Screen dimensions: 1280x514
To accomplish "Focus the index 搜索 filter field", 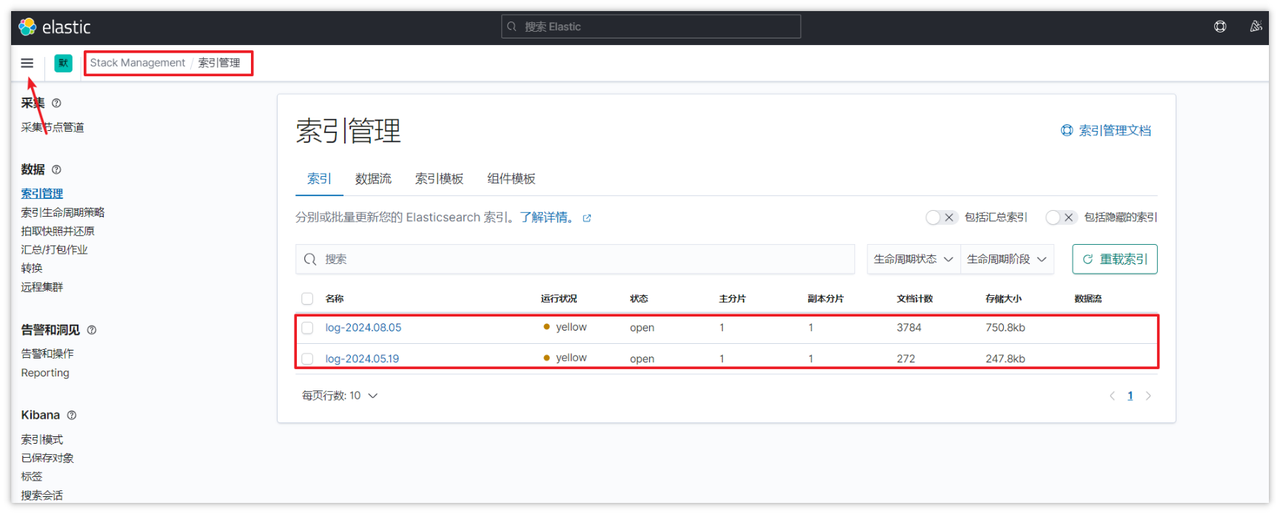I will pos(575,259).
